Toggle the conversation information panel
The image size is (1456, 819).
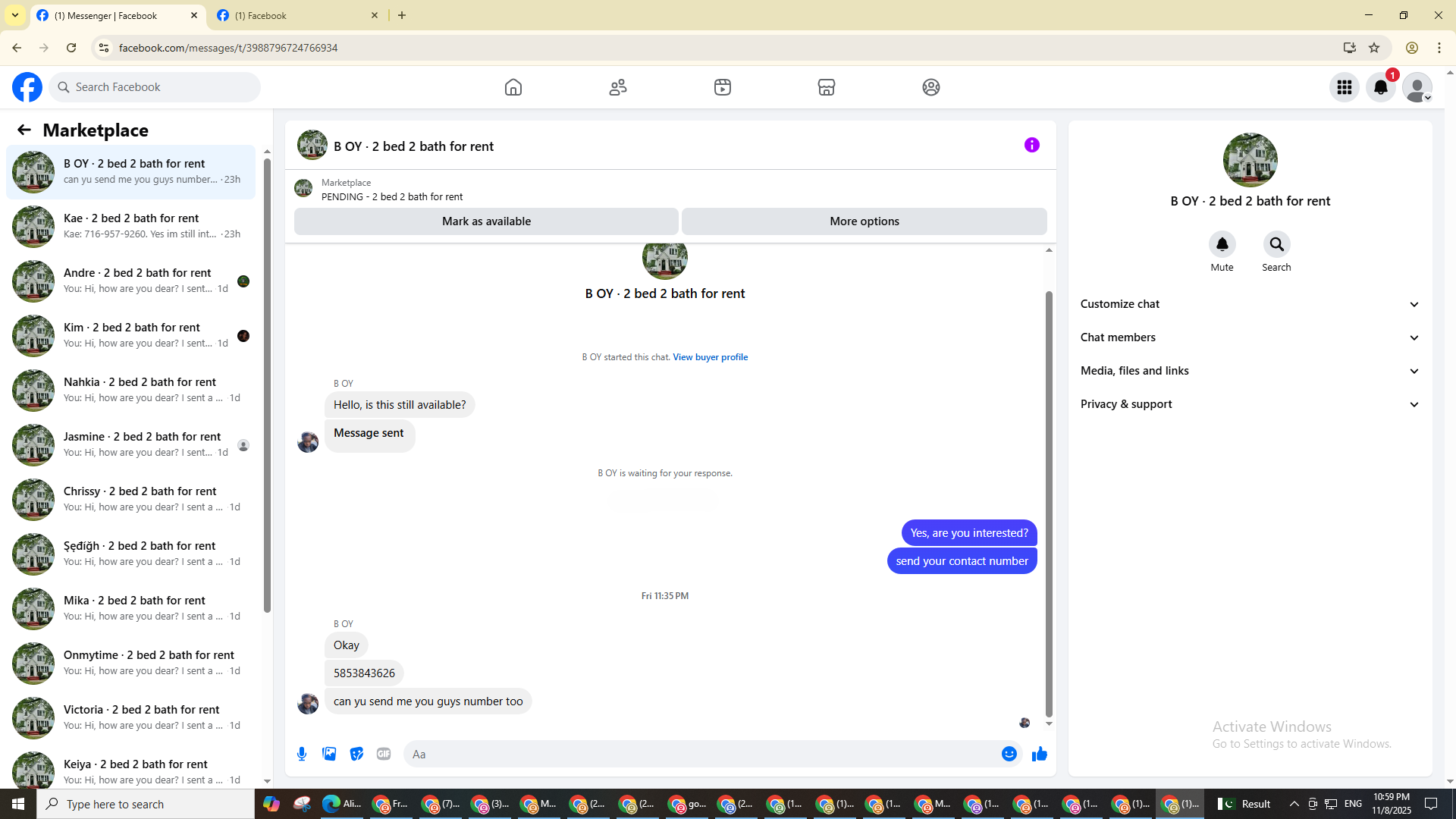tap(1031, 145)
